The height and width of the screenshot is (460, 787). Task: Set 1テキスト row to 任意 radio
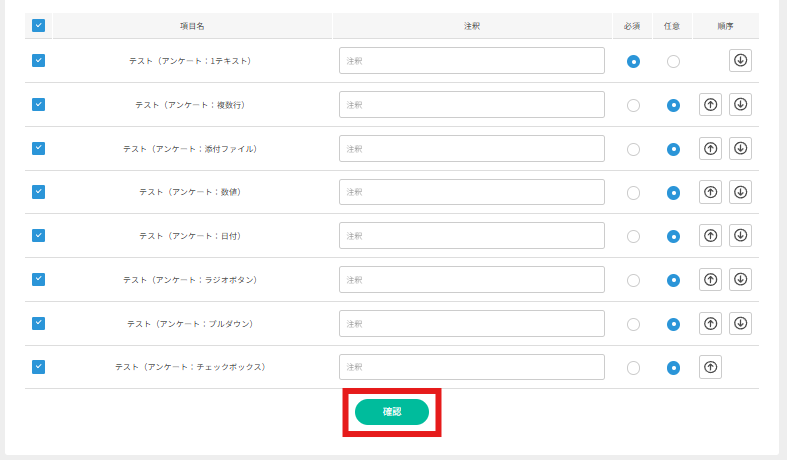(673, 61)
